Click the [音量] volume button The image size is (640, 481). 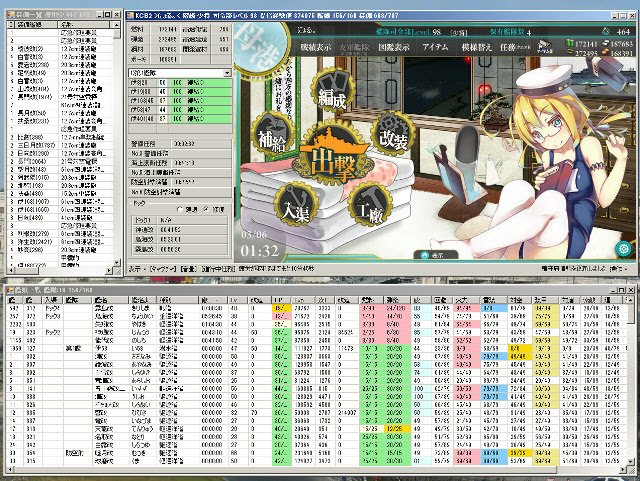pyautogui.click(x=189, y=268)
